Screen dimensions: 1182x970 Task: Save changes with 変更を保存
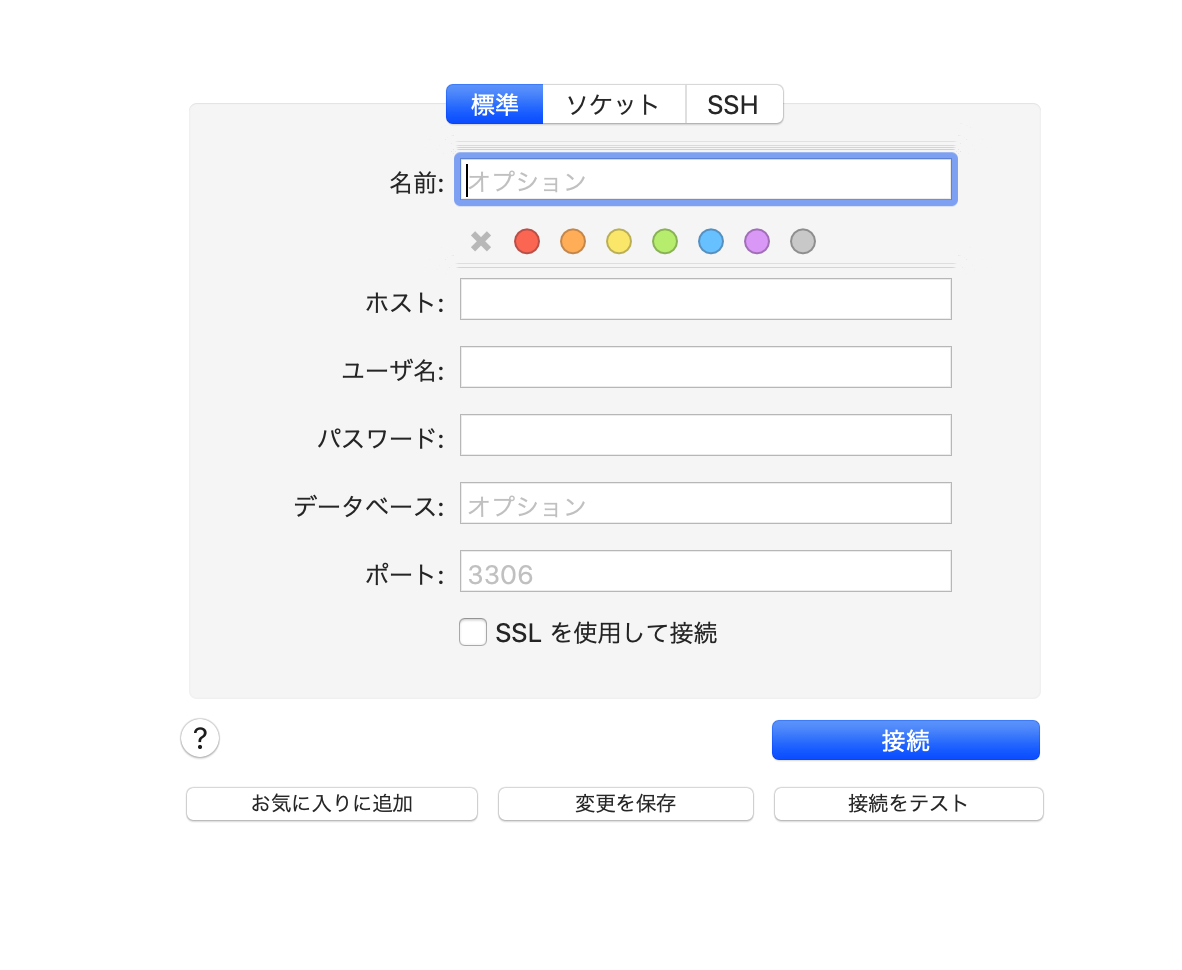click(625, 804)
